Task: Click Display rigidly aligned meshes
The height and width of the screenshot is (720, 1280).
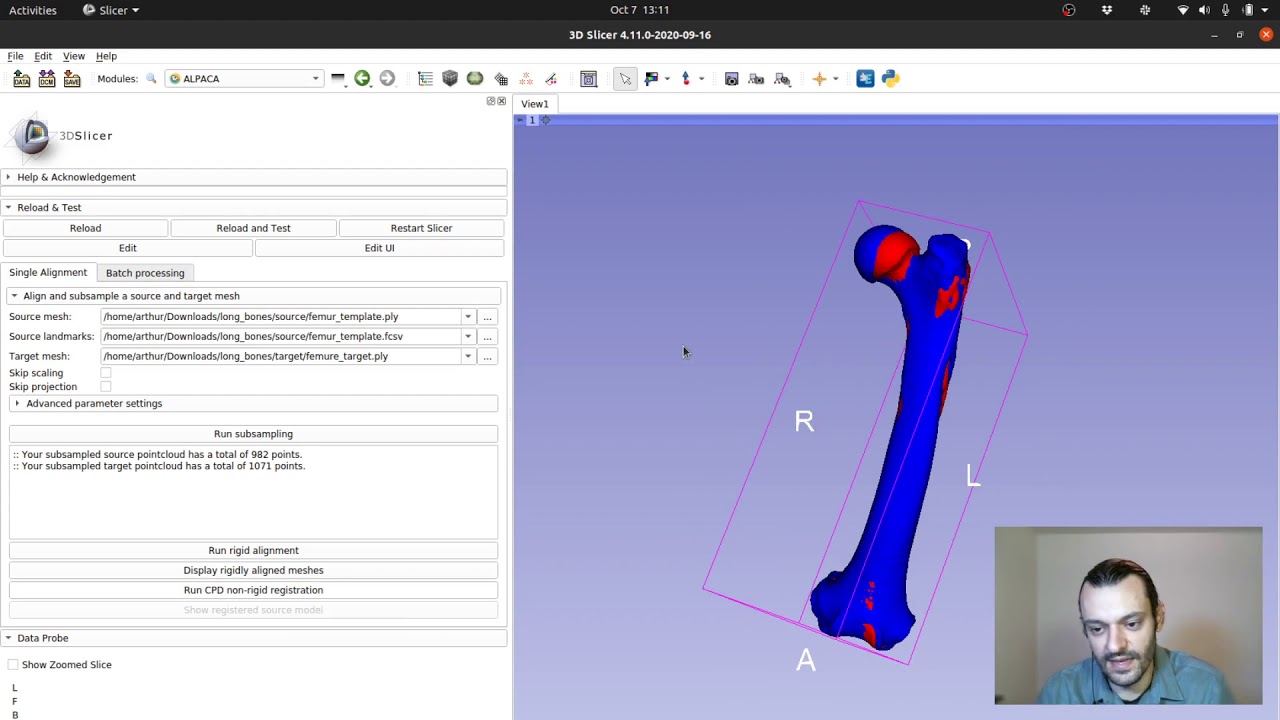Action: [253, 571]
